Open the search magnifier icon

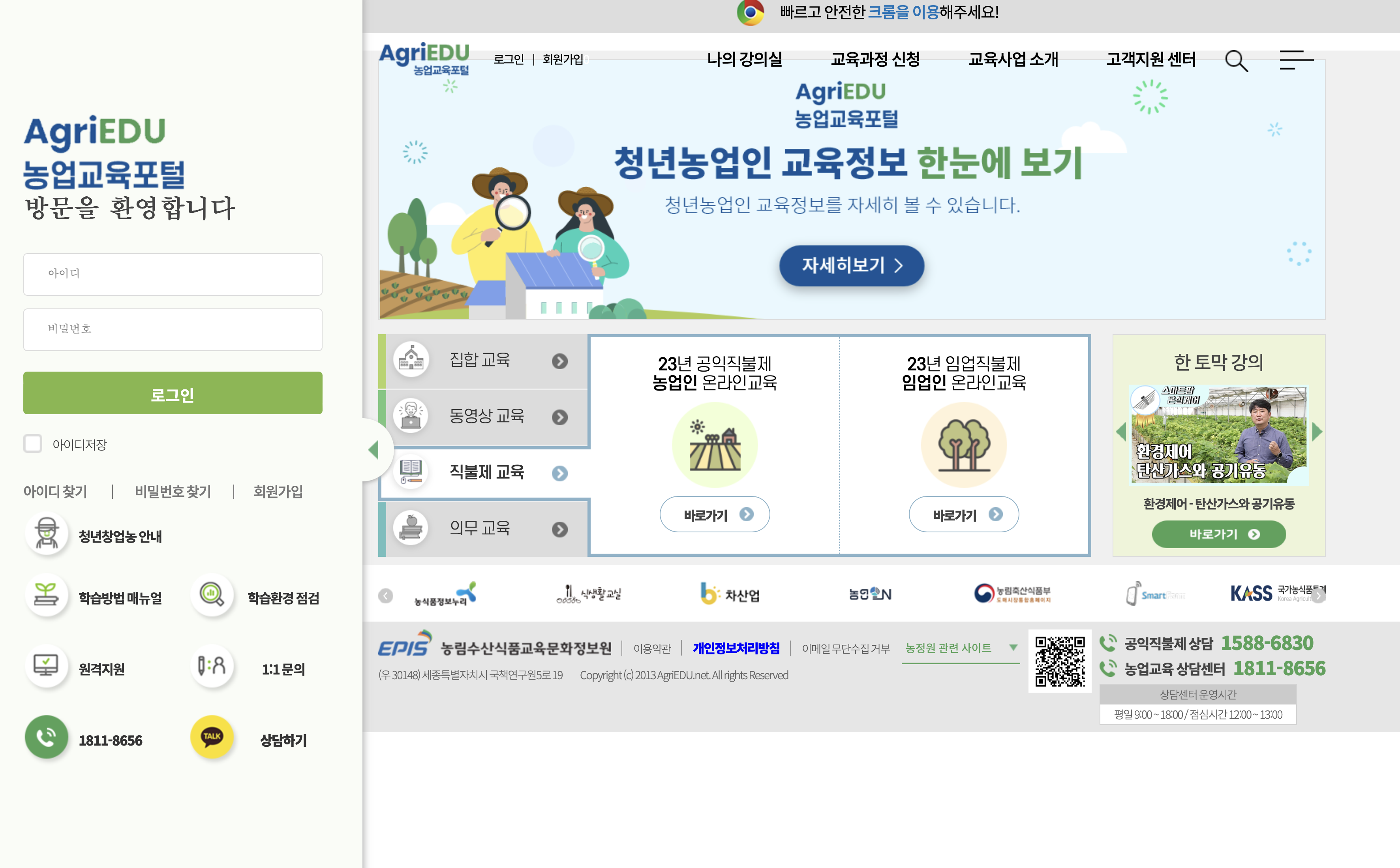(1236, 60)
